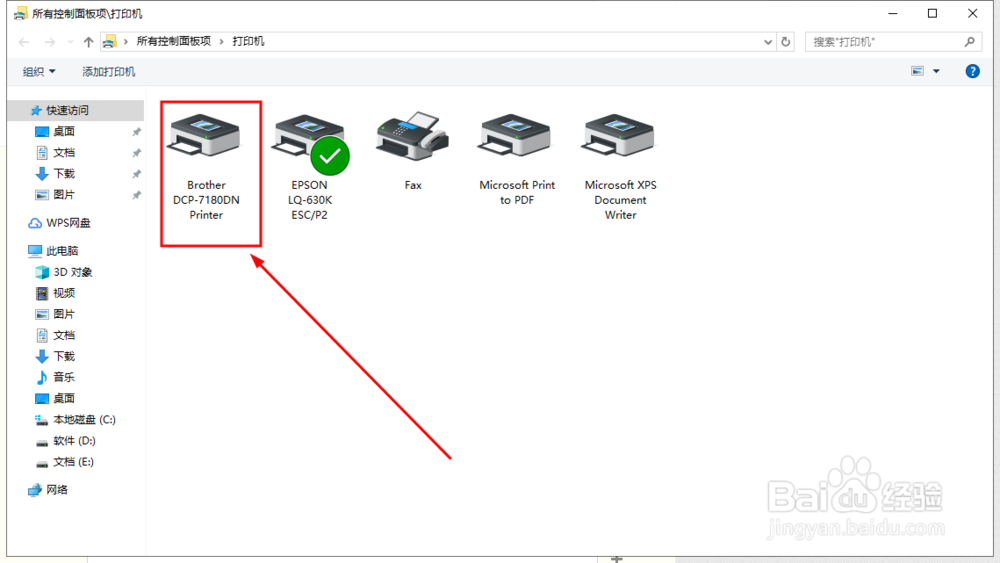The height and width of the screenshot is (563, 1000).
Task: Maximize the 打印机 window
Action: tap(932, 13)
